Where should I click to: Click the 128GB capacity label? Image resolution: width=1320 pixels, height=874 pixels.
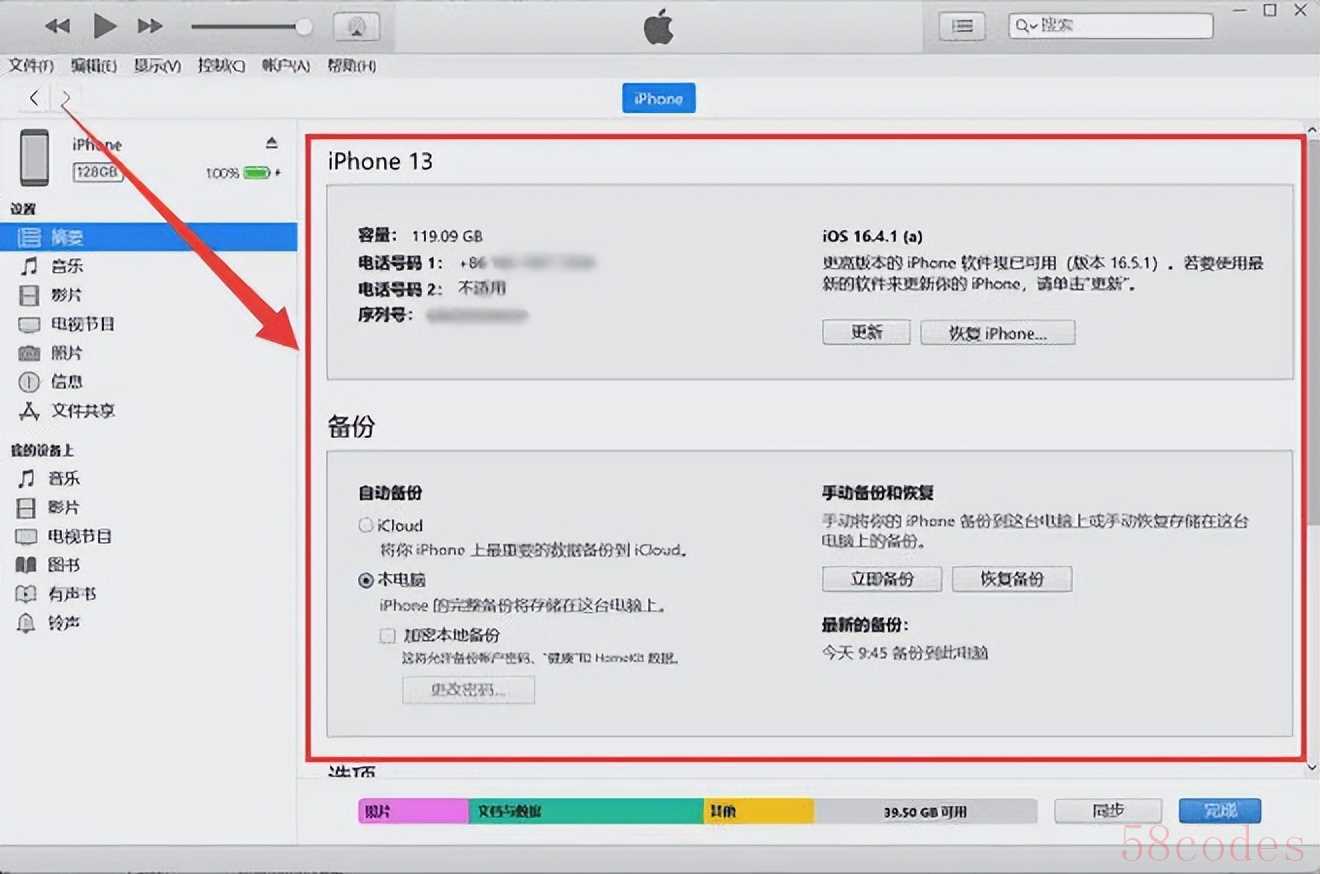point(97,172)
